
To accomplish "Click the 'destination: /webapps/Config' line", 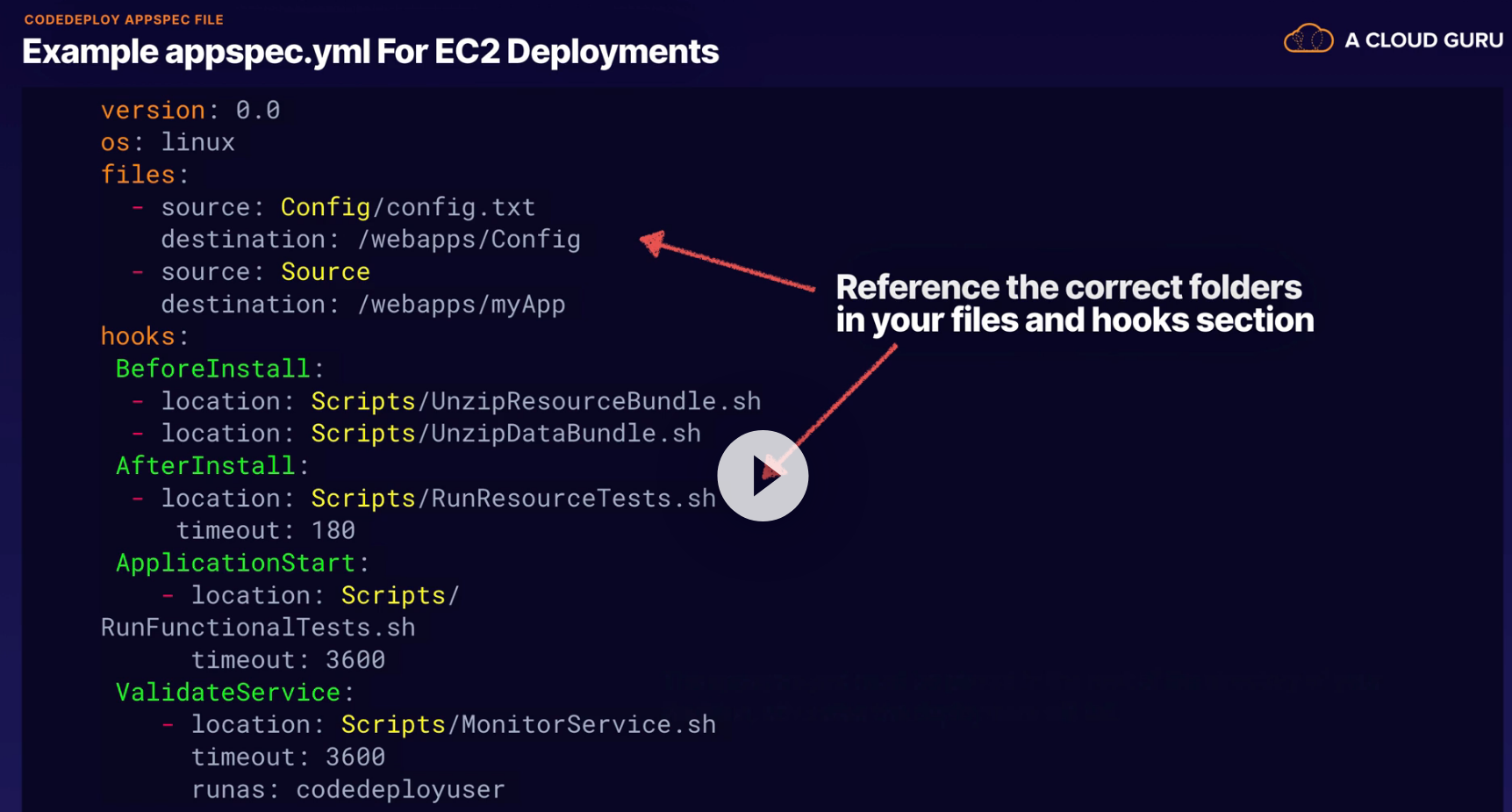I will [x=370, y=240].
